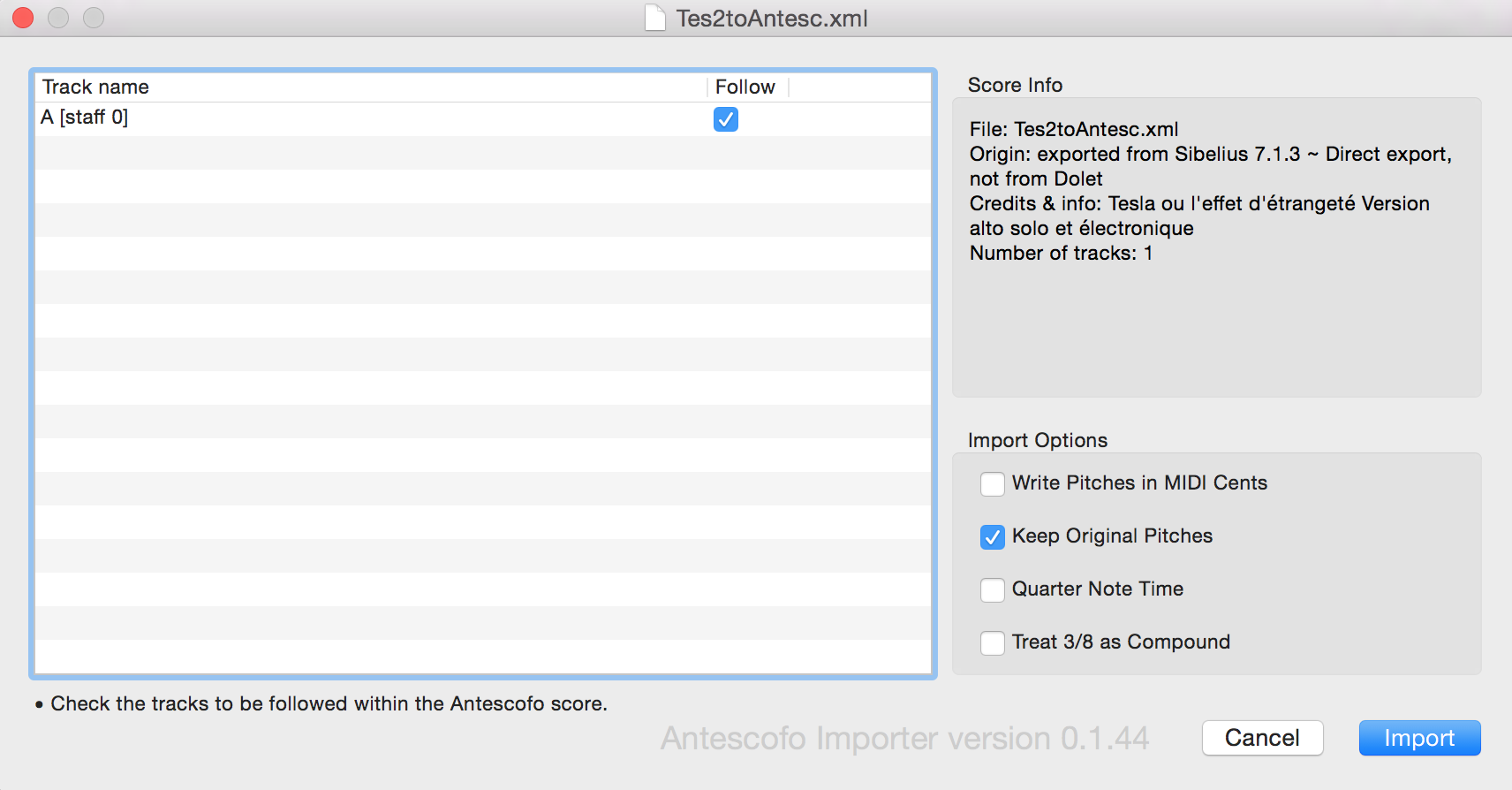1512x790 pixels.
Task: Click the window zoom (maximize) button
Action: click(94, 18)
